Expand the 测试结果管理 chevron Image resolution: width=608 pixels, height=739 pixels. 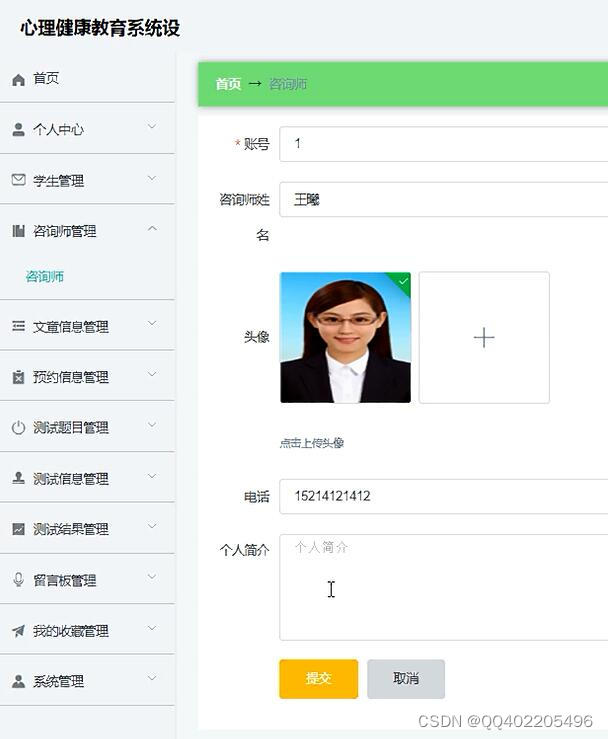[x=152, y=526]
